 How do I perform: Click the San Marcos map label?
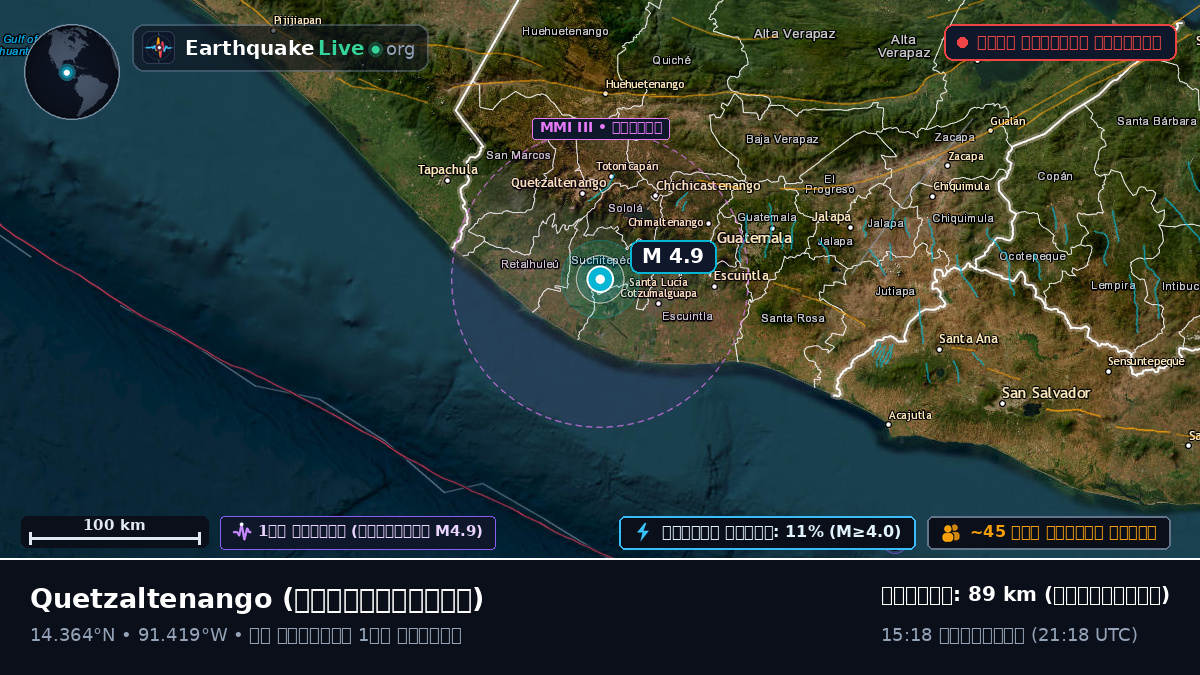[518, 155]
